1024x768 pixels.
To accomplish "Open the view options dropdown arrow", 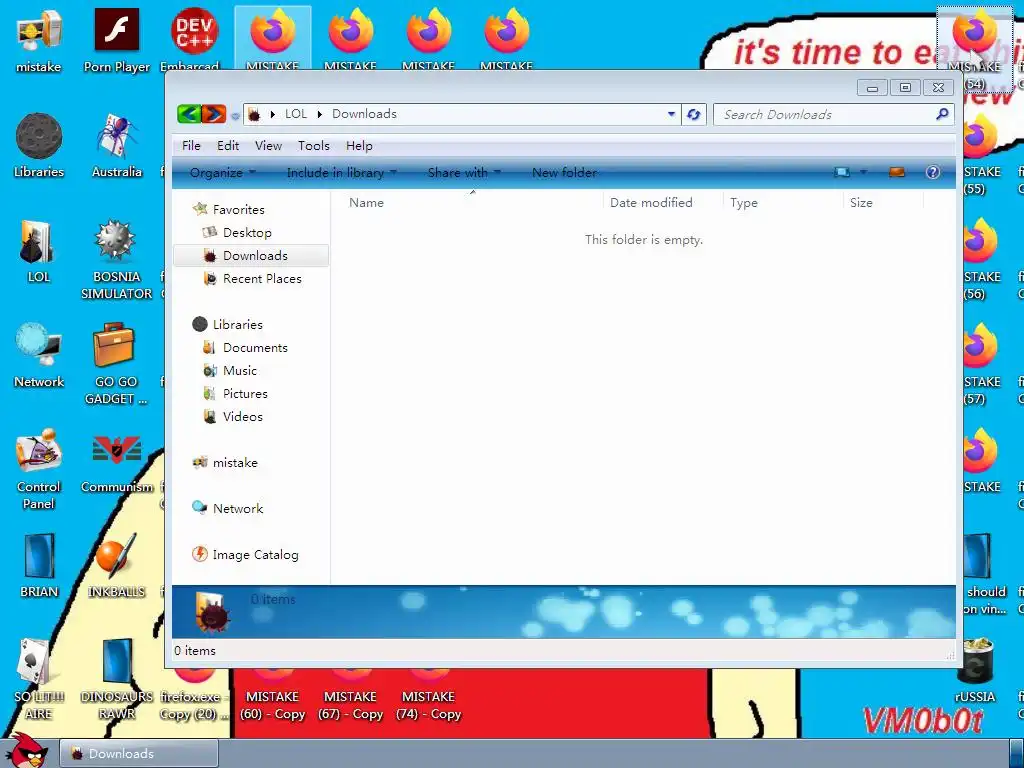I will [863, 172].
